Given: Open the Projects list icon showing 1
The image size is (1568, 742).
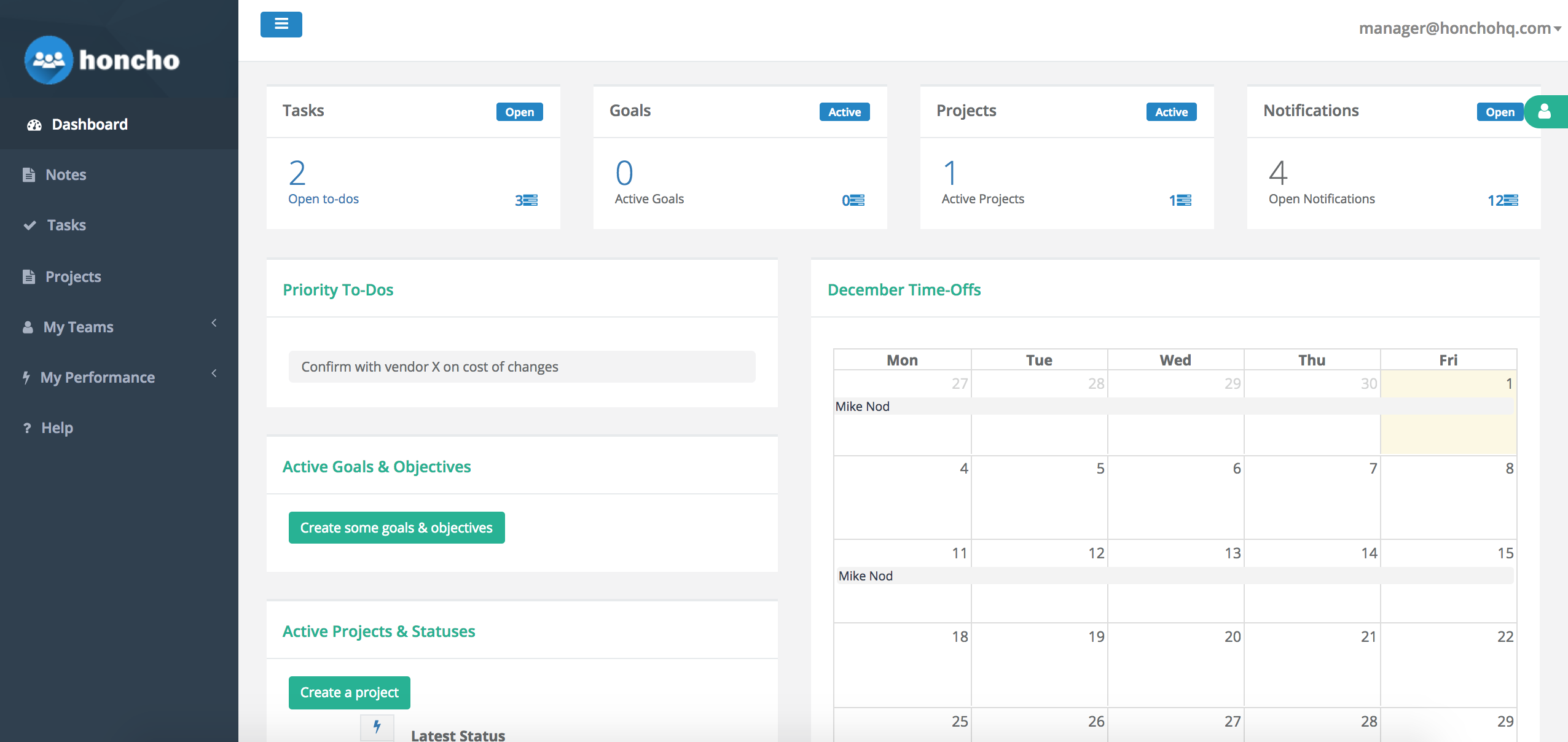Looking at the screenshot, I should 1180,200.
